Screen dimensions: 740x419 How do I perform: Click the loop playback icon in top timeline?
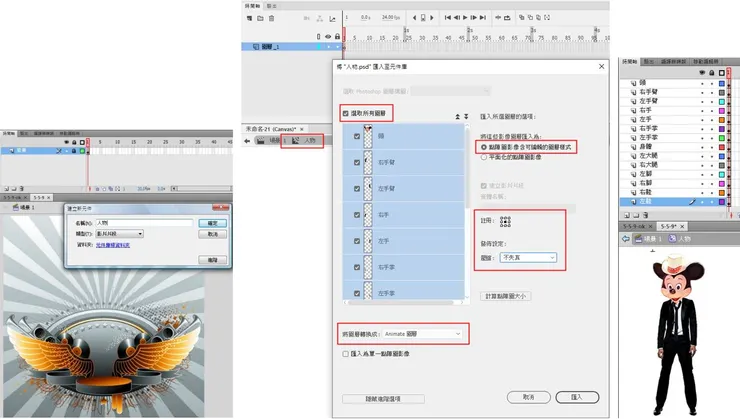(507, 17)
